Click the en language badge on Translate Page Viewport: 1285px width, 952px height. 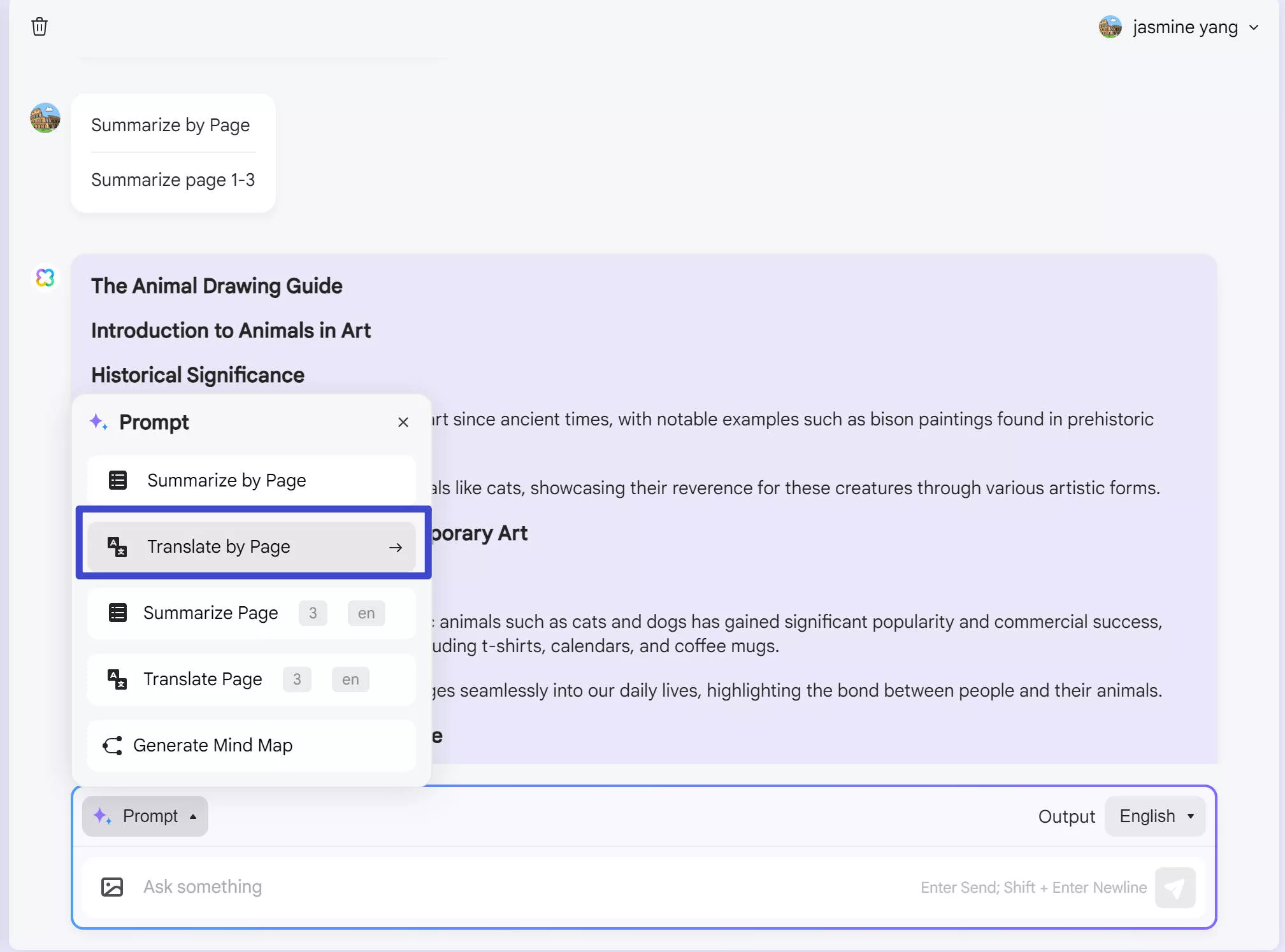coord(350,679)
